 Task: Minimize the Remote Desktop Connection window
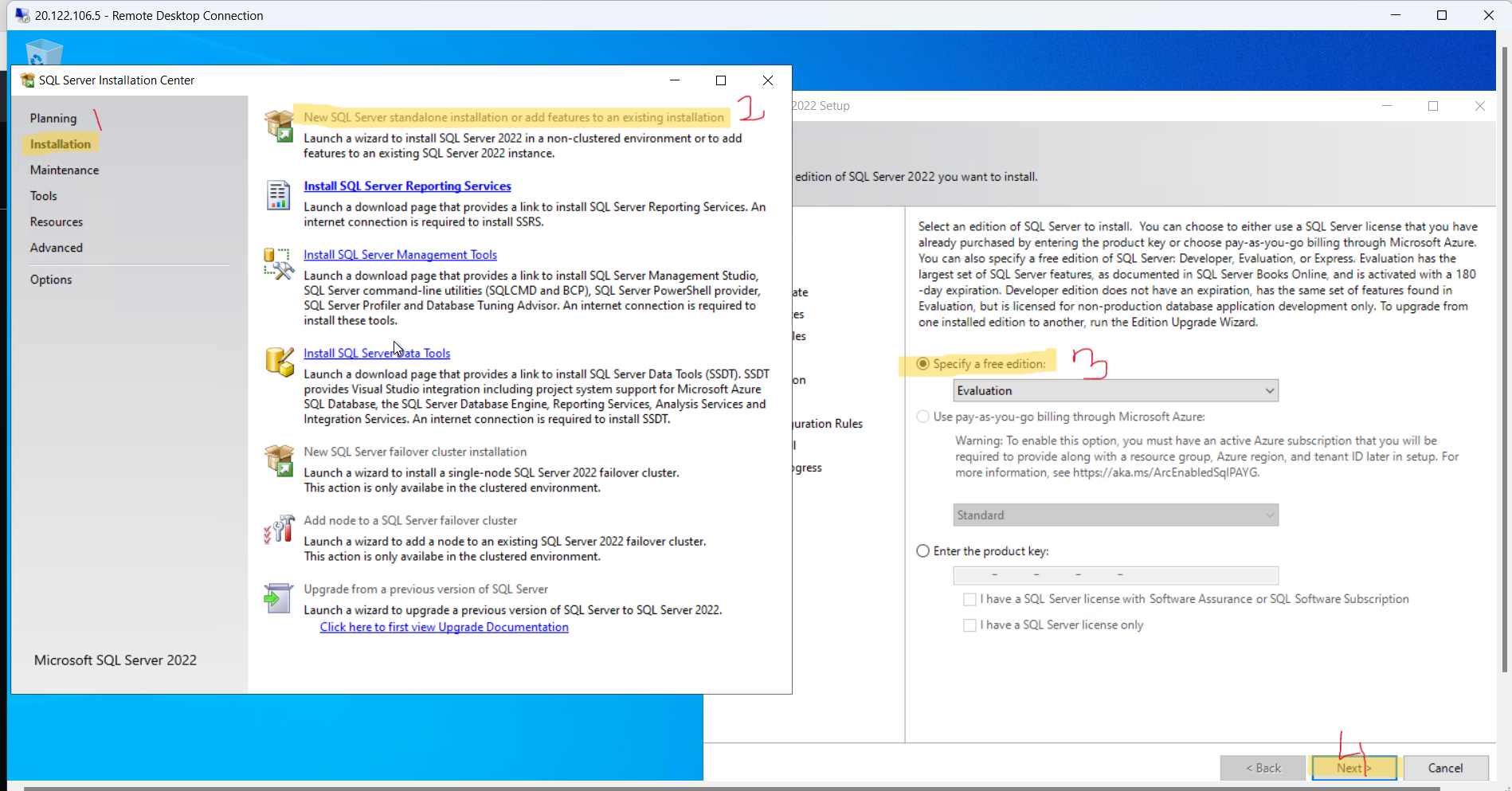(1396, 15)
